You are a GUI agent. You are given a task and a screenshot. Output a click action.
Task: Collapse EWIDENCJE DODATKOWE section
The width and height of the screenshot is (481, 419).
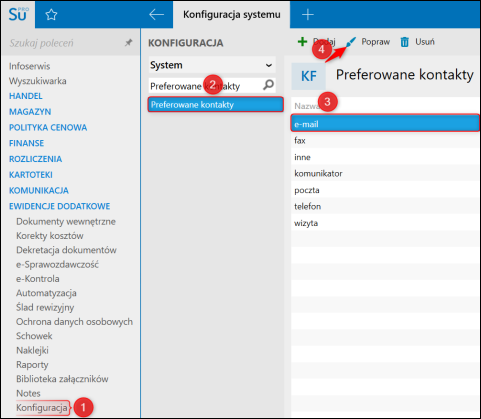60,206
